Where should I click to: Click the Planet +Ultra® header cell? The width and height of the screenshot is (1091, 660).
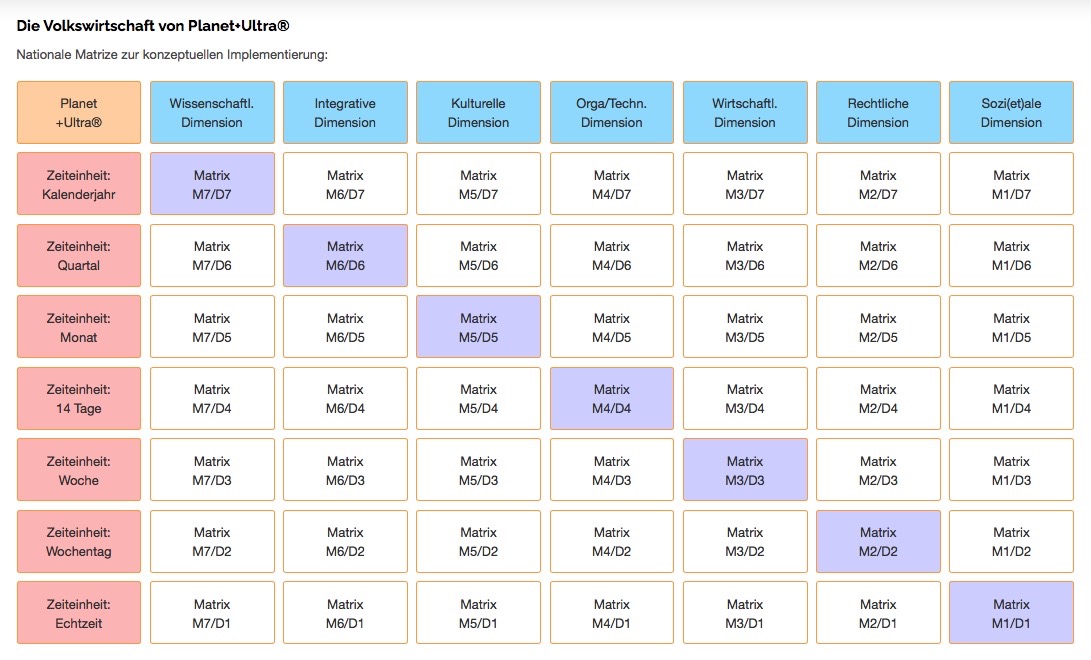click(x=79, y=113)
